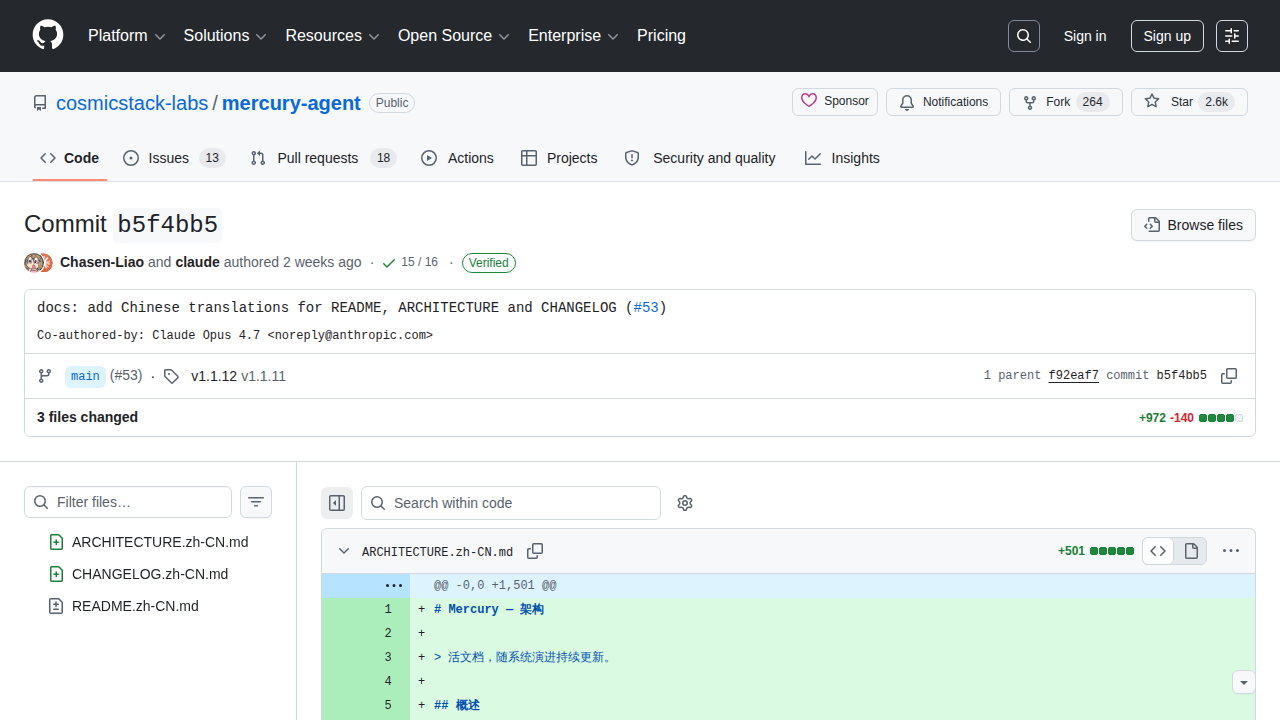Copy the full commit SHA icon
The image size is (1280, 720).
[1229, 376]
